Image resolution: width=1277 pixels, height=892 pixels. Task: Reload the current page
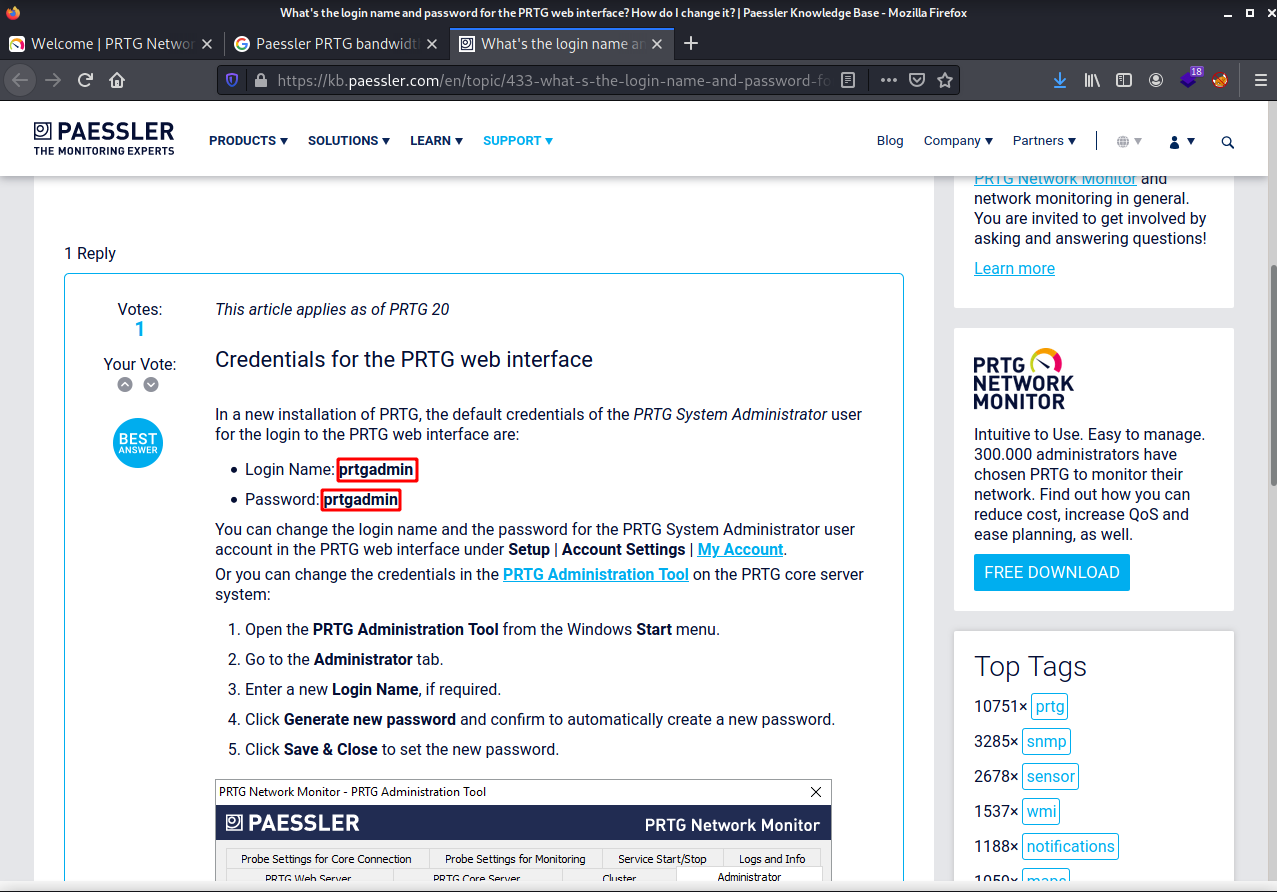coord(85,80)
